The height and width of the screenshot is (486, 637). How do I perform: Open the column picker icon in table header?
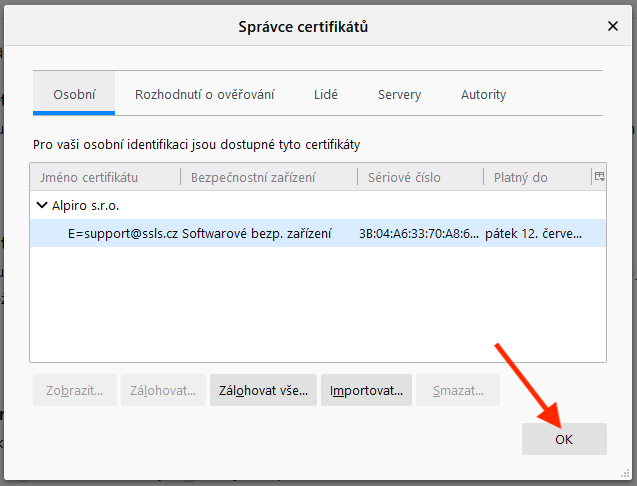[x=599, y=177]
